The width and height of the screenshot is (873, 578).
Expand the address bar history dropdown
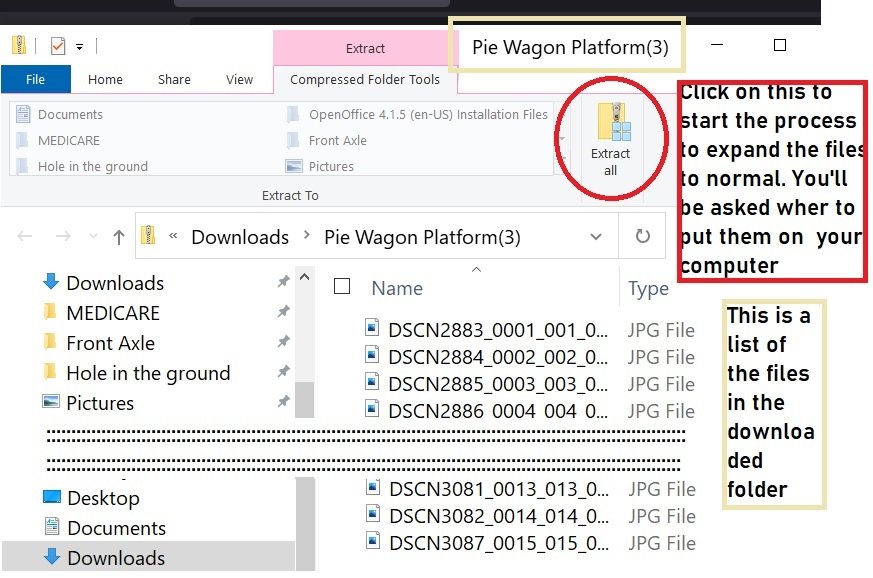click(596, 237)
